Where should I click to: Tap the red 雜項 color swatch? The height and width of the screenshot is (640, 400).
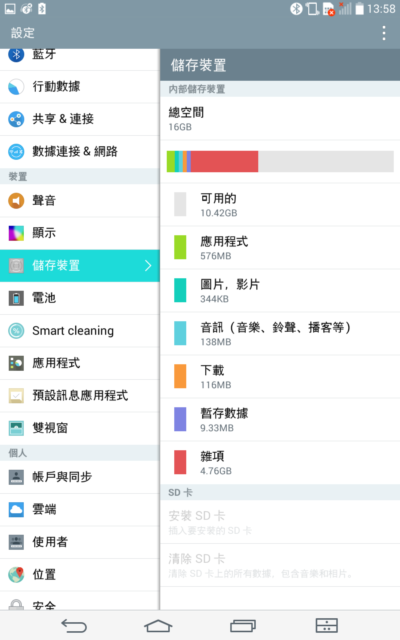coord(180,462)
